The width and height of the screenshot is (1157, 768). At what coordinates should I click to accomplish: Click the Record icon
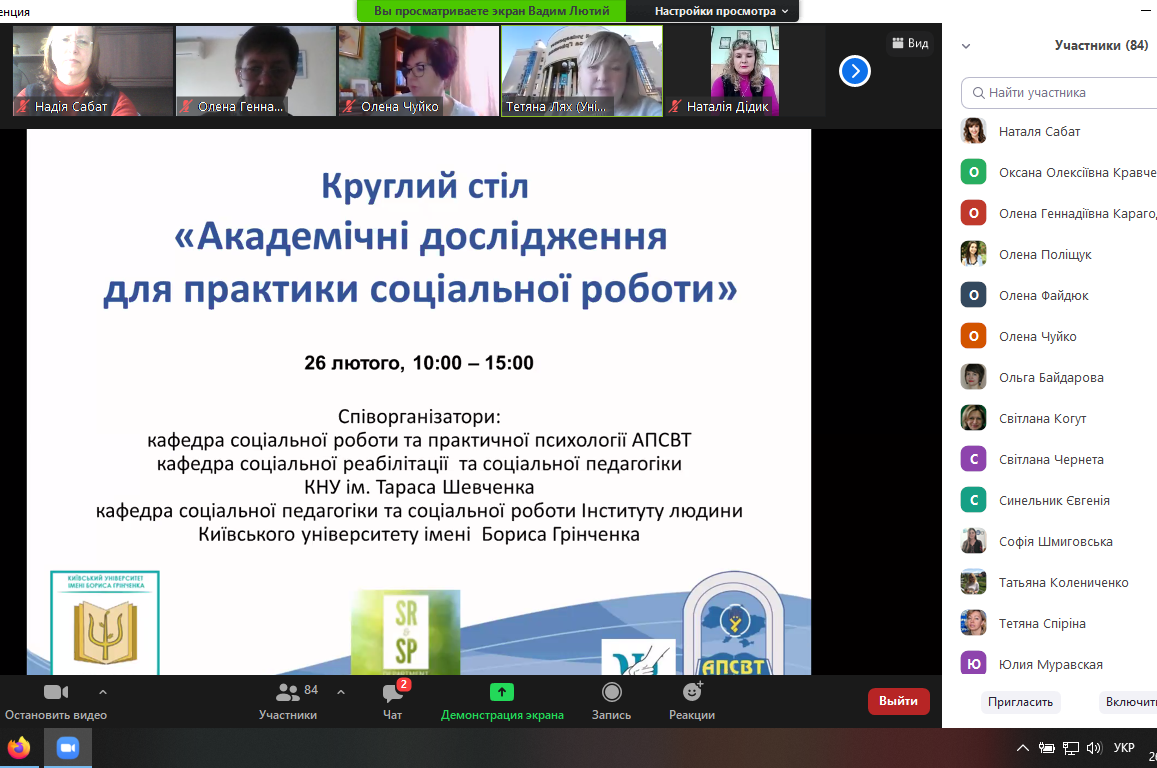611,692
